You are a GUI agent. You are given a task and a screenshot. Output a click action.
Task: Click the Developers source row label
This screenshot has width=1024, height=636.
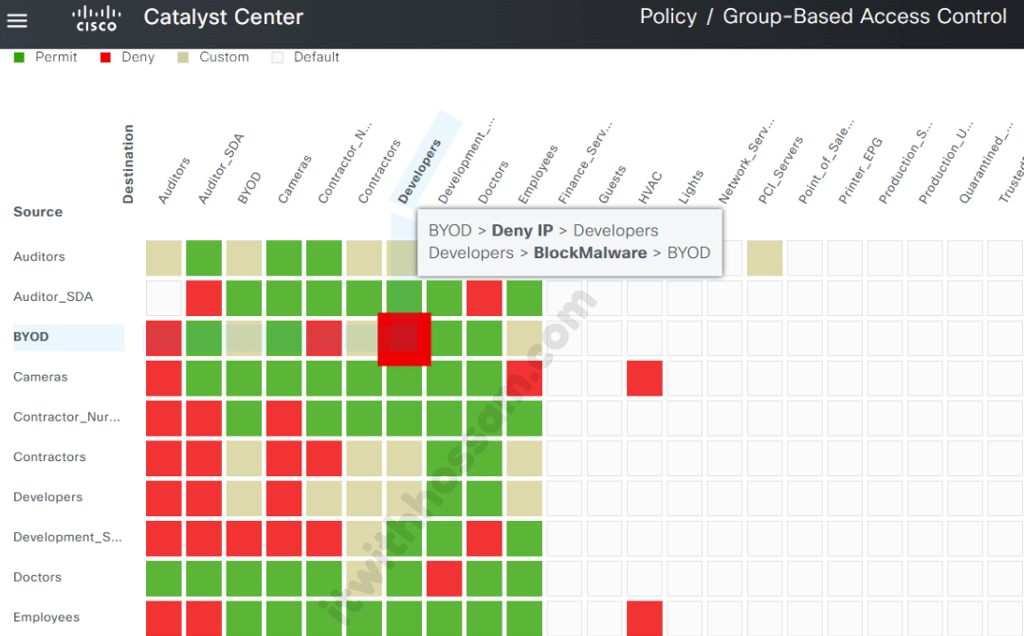[x=48, y=497]
